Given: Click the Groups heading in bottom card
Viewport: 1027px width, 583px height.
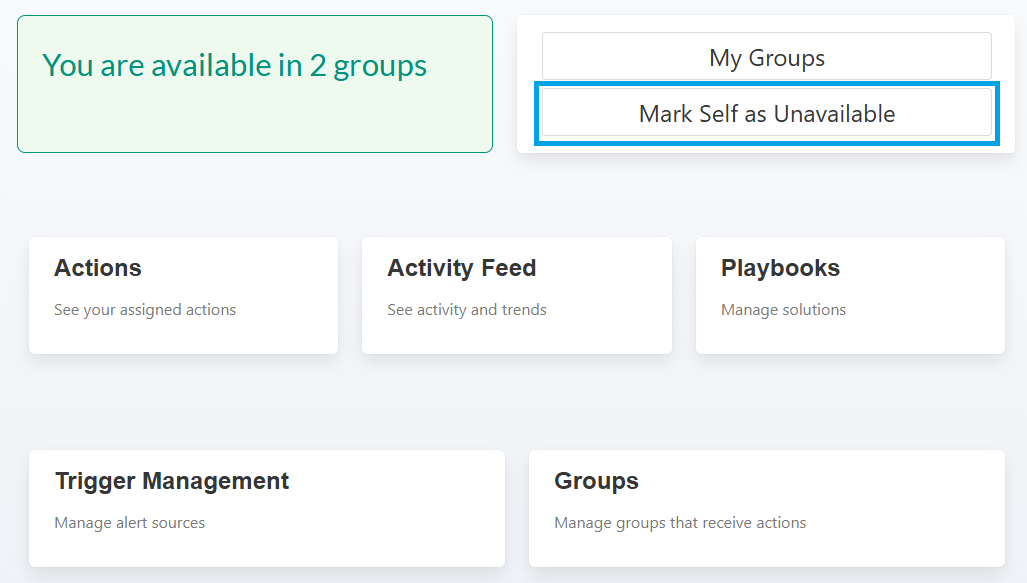Looking at the screenshot, I should tap(596, 481).
